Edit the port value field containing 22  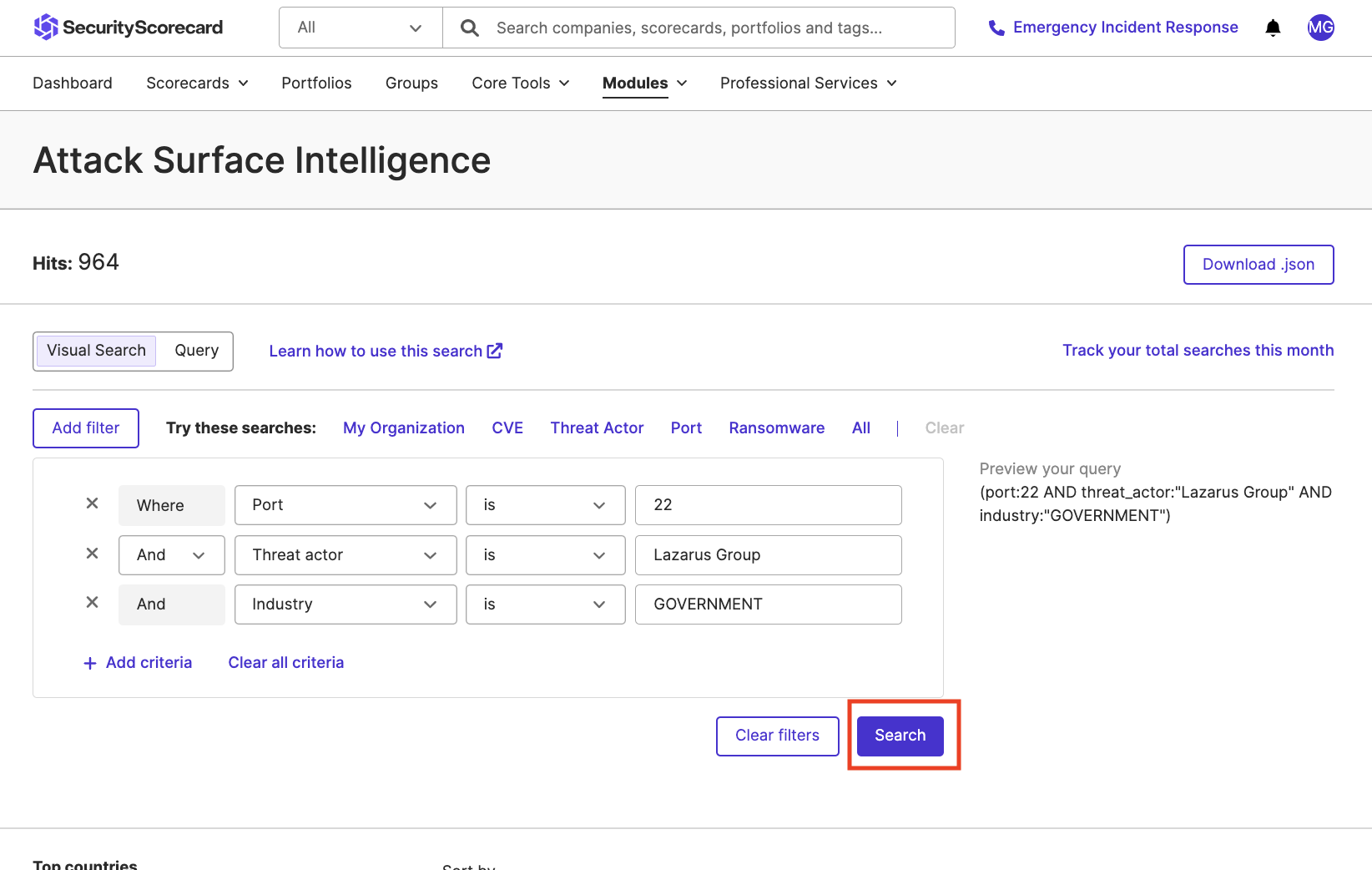769,505
